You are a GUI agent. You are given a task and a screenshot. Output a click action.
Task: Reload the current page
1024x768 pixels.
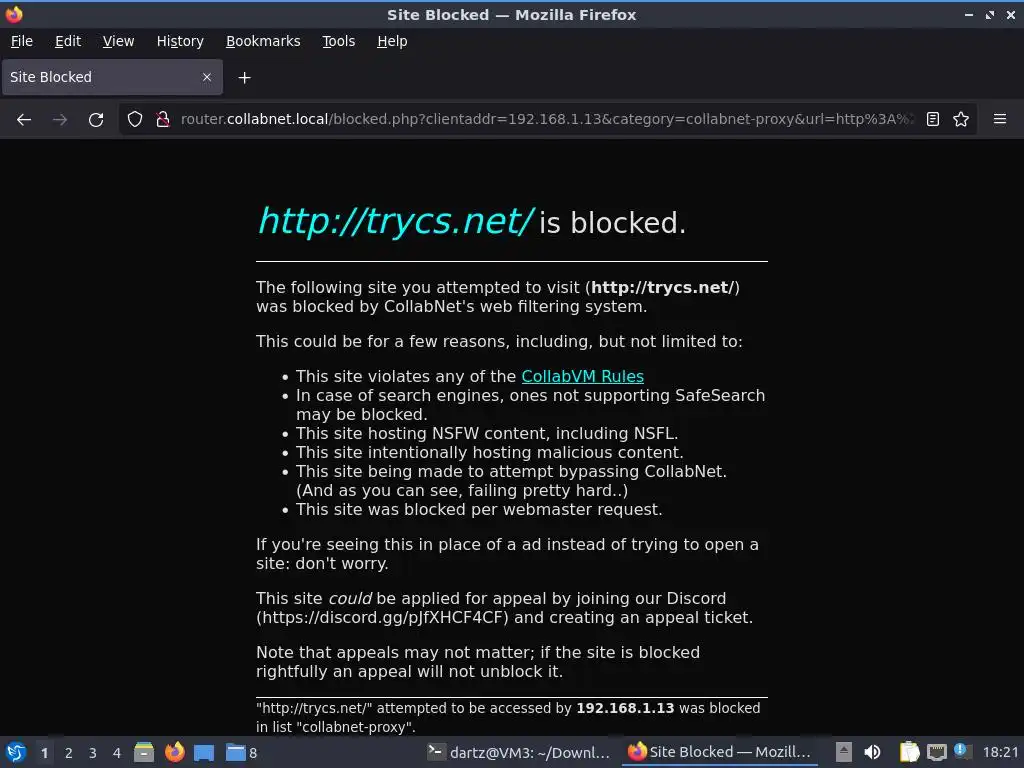(x=96, y=120)
